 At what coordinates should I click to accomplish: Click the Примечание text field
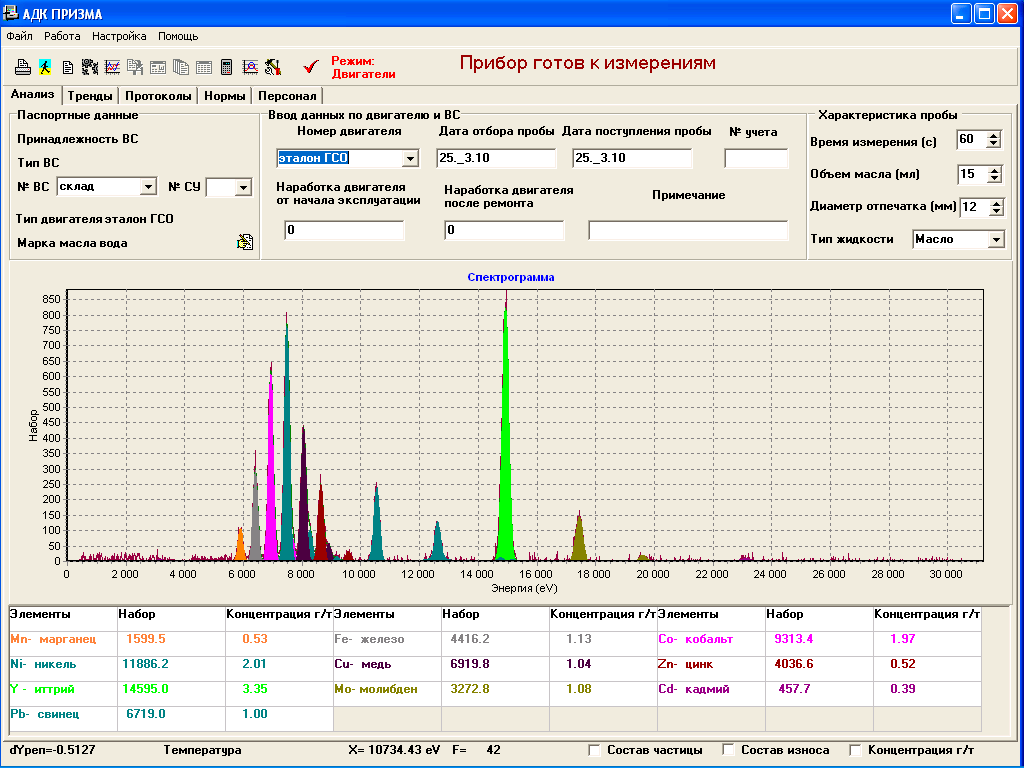687,231
